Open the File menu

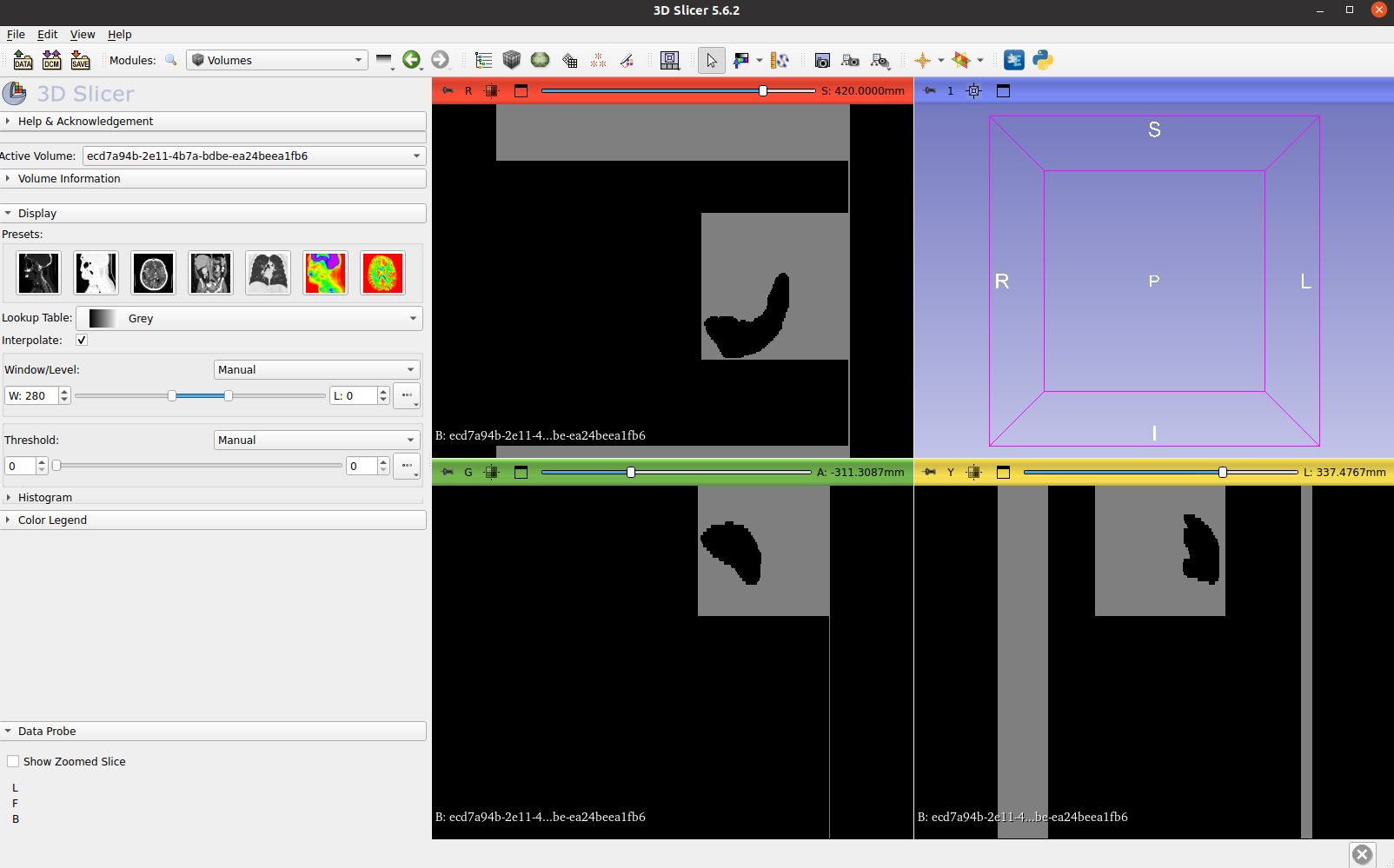pos(16,34)
